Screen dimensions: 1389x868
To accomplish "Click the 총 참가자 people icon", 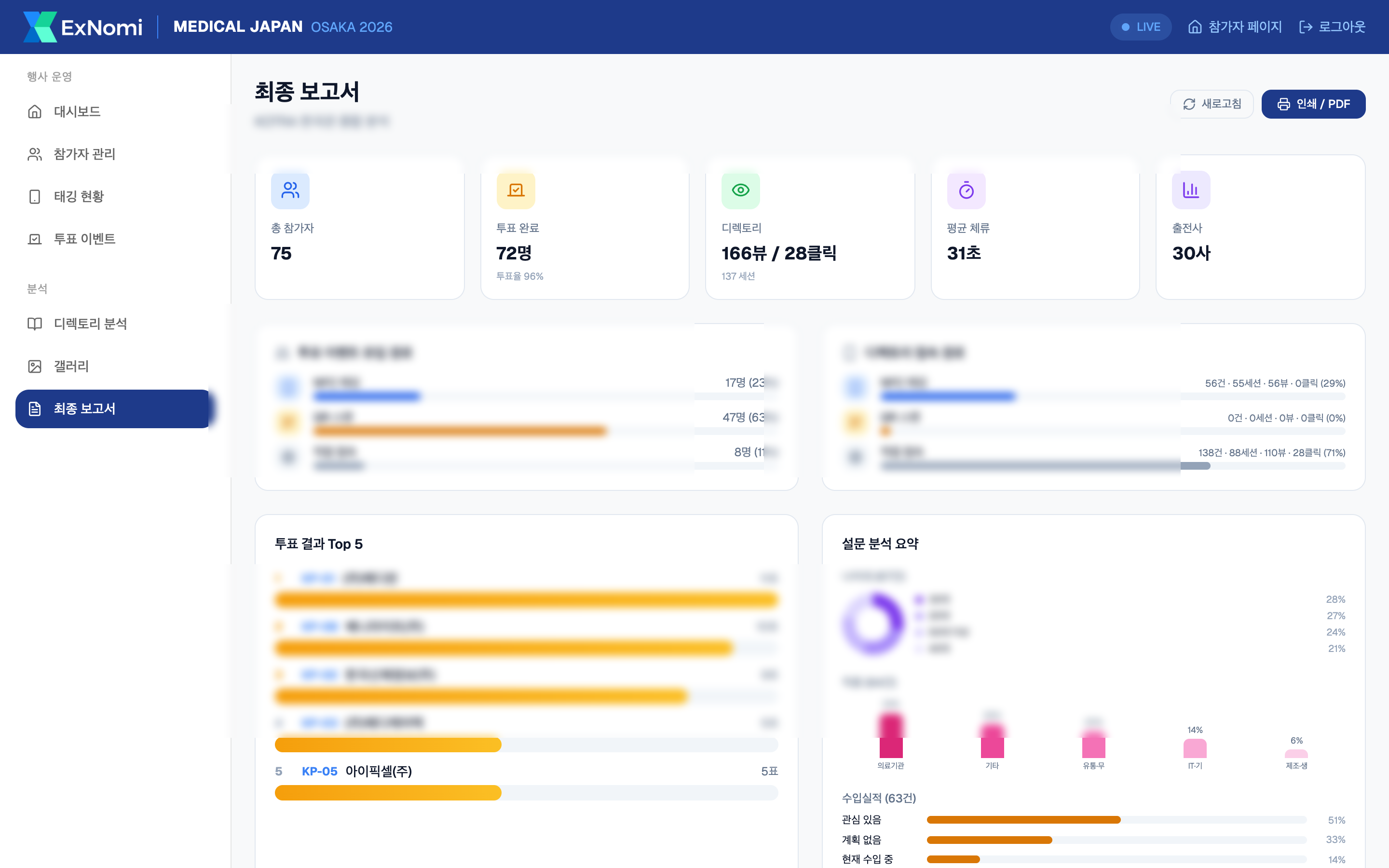I will pyautogui.click(x=290, y=190).
